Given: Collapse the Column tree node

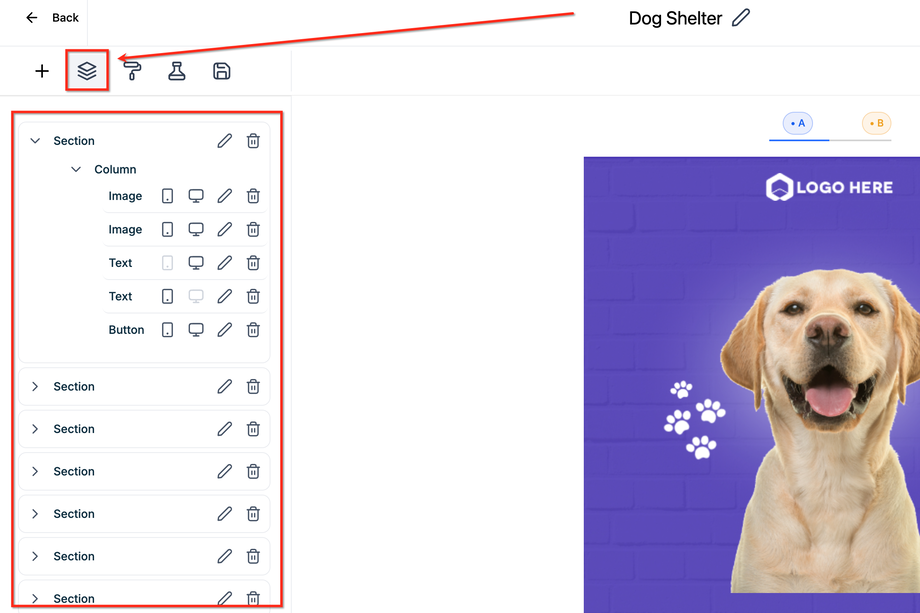Looking at the screenshot, I should click(76, 170).
